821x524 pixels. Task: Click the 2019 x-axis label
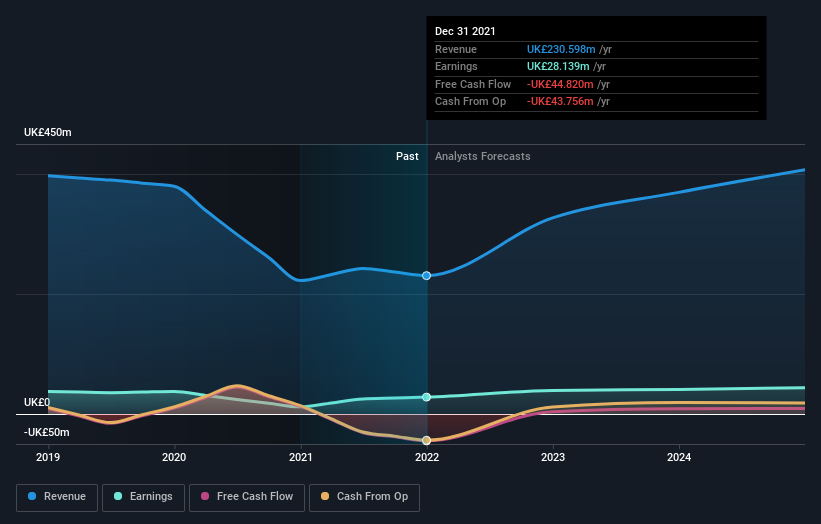coord(48,458)
